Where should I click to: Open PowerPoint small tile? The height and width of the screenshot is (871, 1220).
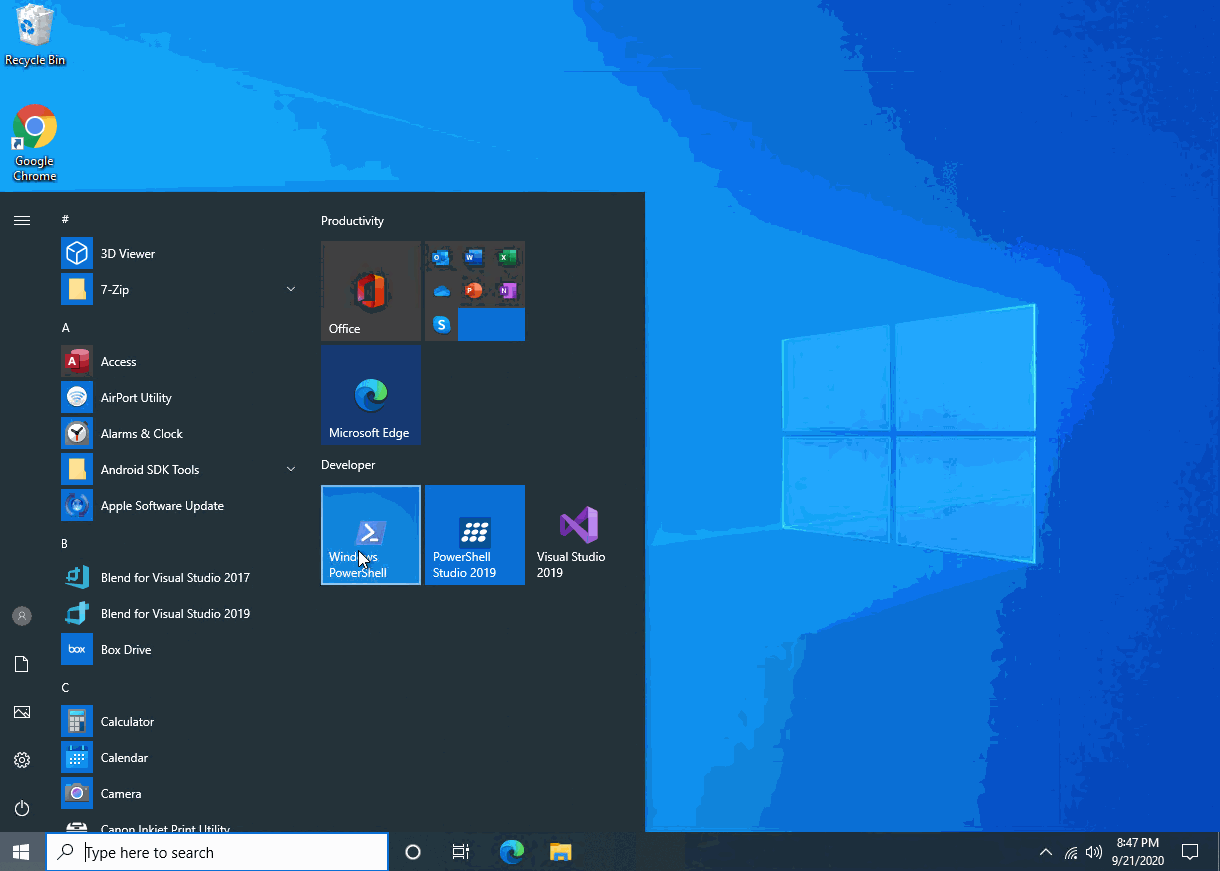tap(474, 291)
